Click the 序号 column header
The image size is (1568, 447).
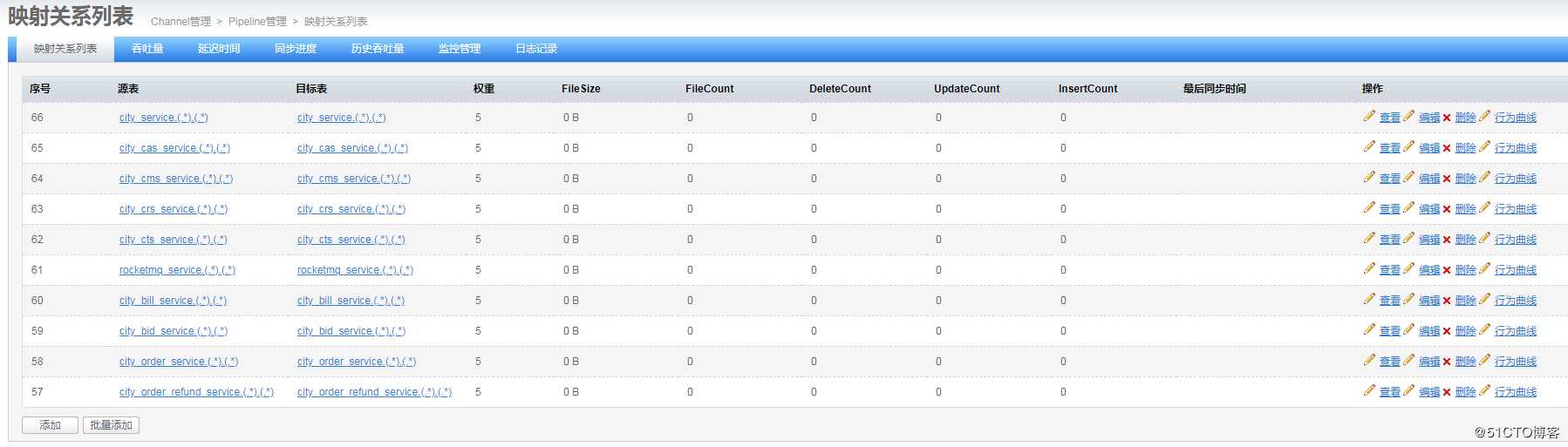(40, 89)
